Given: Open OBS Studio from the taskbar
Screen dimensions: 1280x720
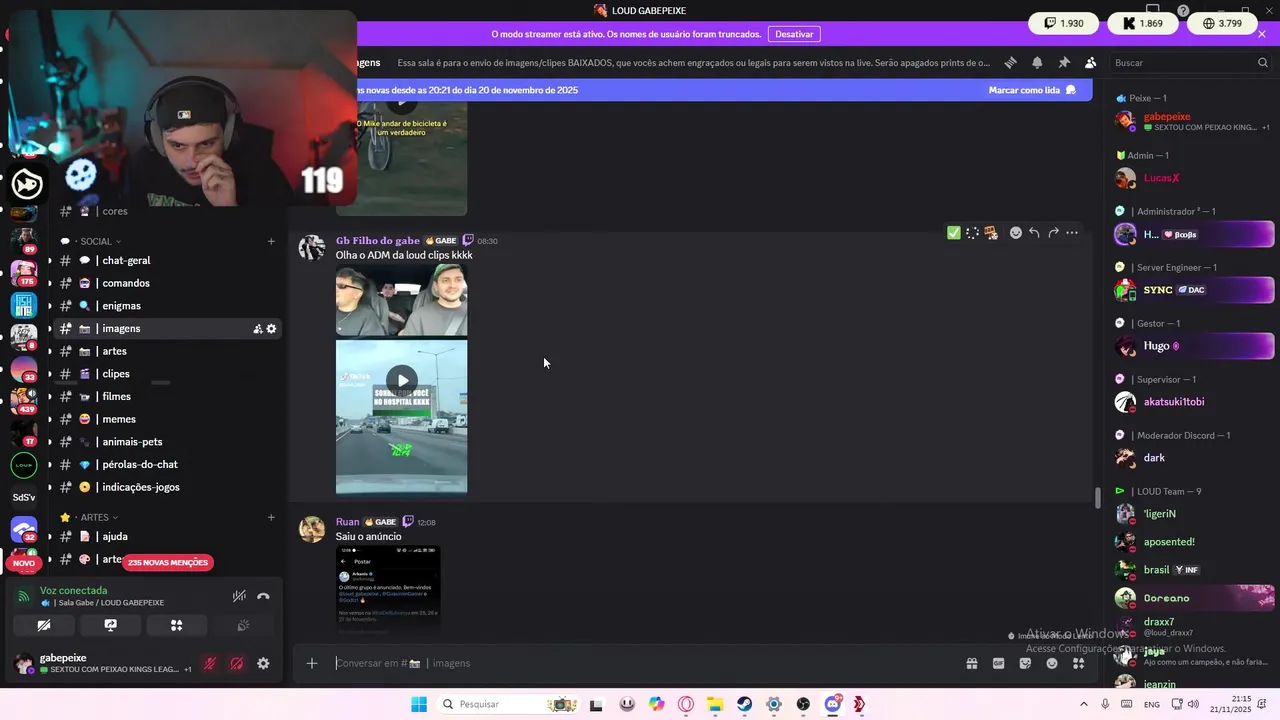Looking at the screenshot, I should [803, 704].
